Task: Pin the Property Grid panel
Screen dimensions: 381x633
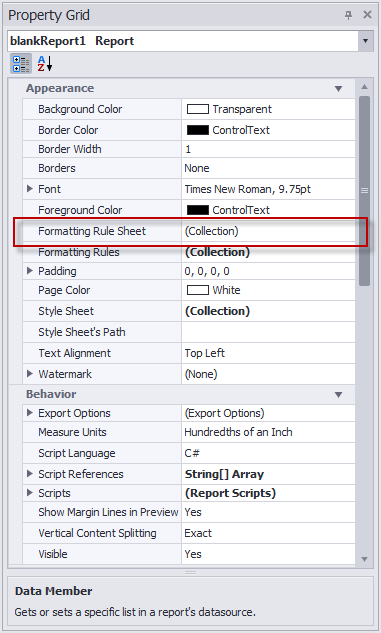Action: [348, 15]
